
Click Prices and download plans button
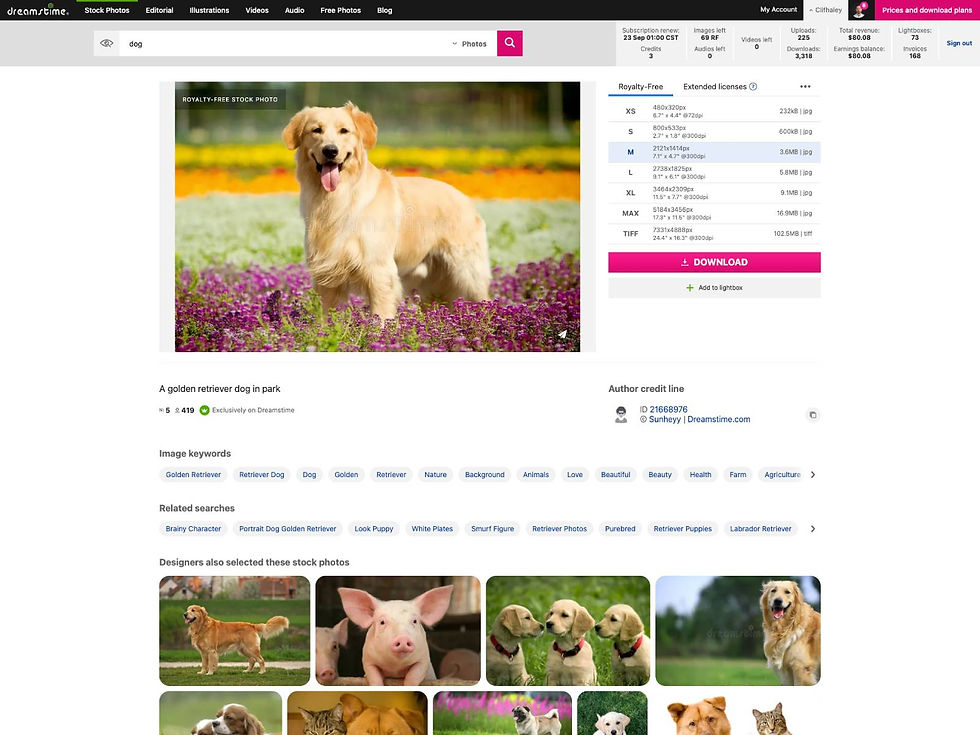coord(927,10)
